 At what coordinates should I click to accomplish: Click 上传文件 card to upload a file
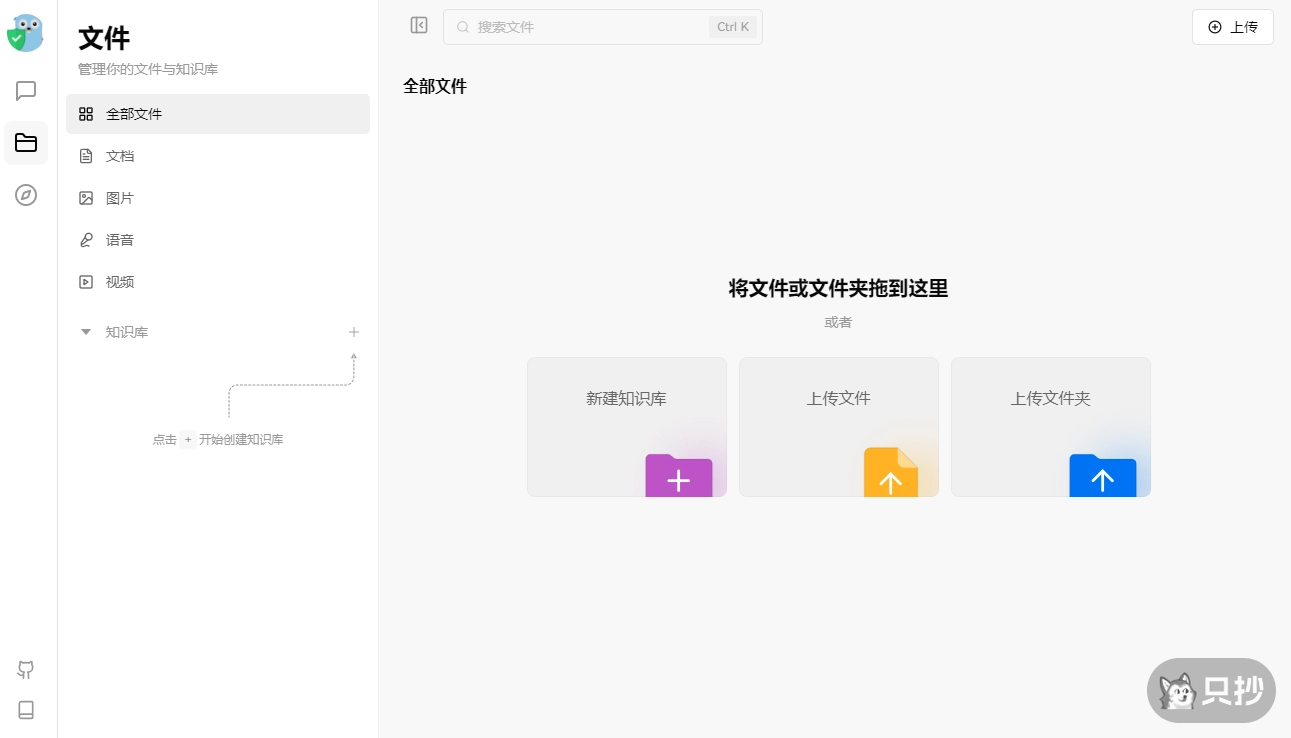[x=838, y=426]
